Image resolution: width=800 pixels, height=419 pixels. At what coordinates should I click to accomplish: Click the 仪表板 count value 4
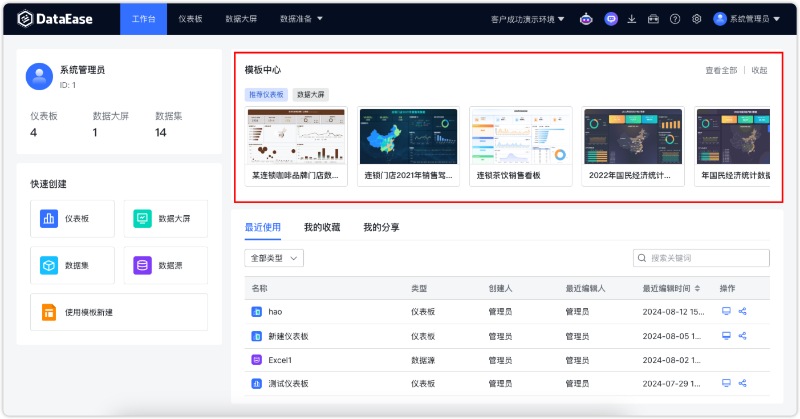coord(34,133)
